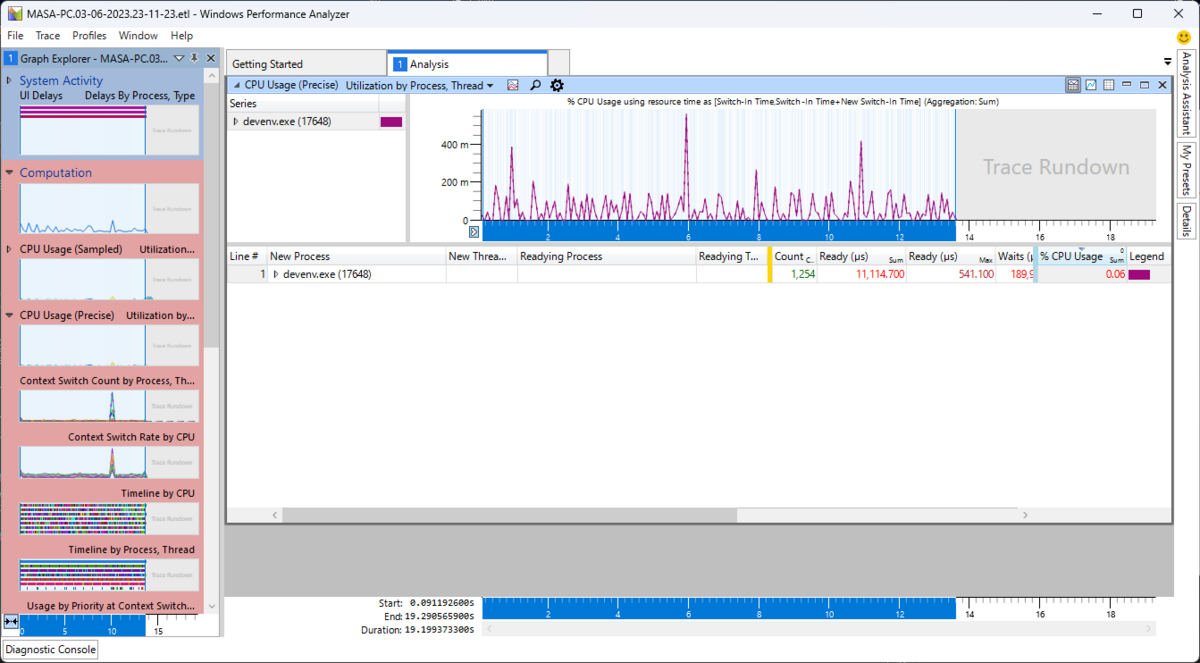Select Timeline by Process, Thread thumbnail
The width and height of the screenshot is (1200, 663).
109,574
